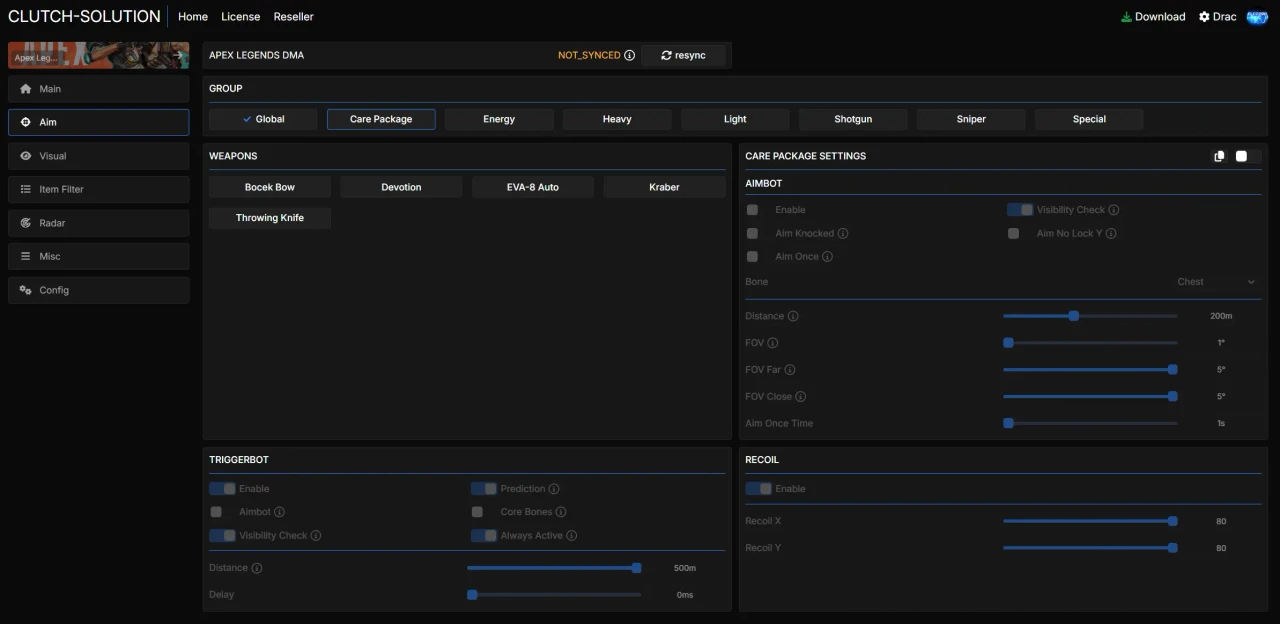Screen dimensions: 1280x624
Task: Select the Kraber weapon button
Action: pos(664,187)
